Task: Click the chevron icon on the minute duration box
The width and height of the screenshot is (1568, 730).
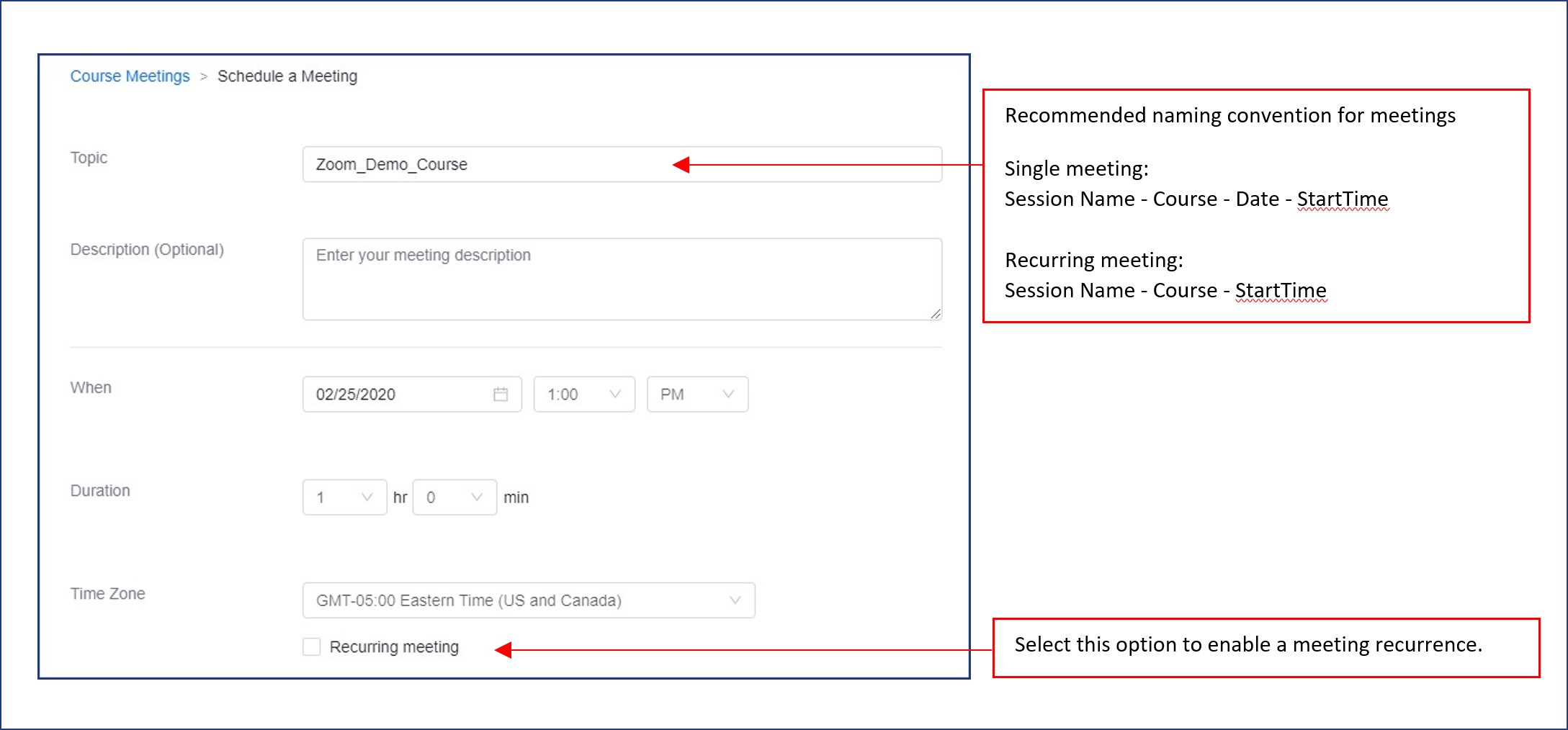Action: pyautogui.click(x=476, y=497)
